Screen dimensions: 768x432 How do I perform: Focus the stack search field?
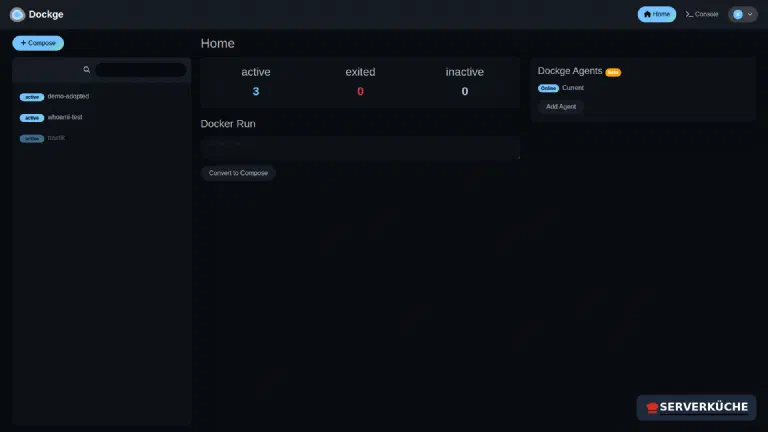coord(141,70)
